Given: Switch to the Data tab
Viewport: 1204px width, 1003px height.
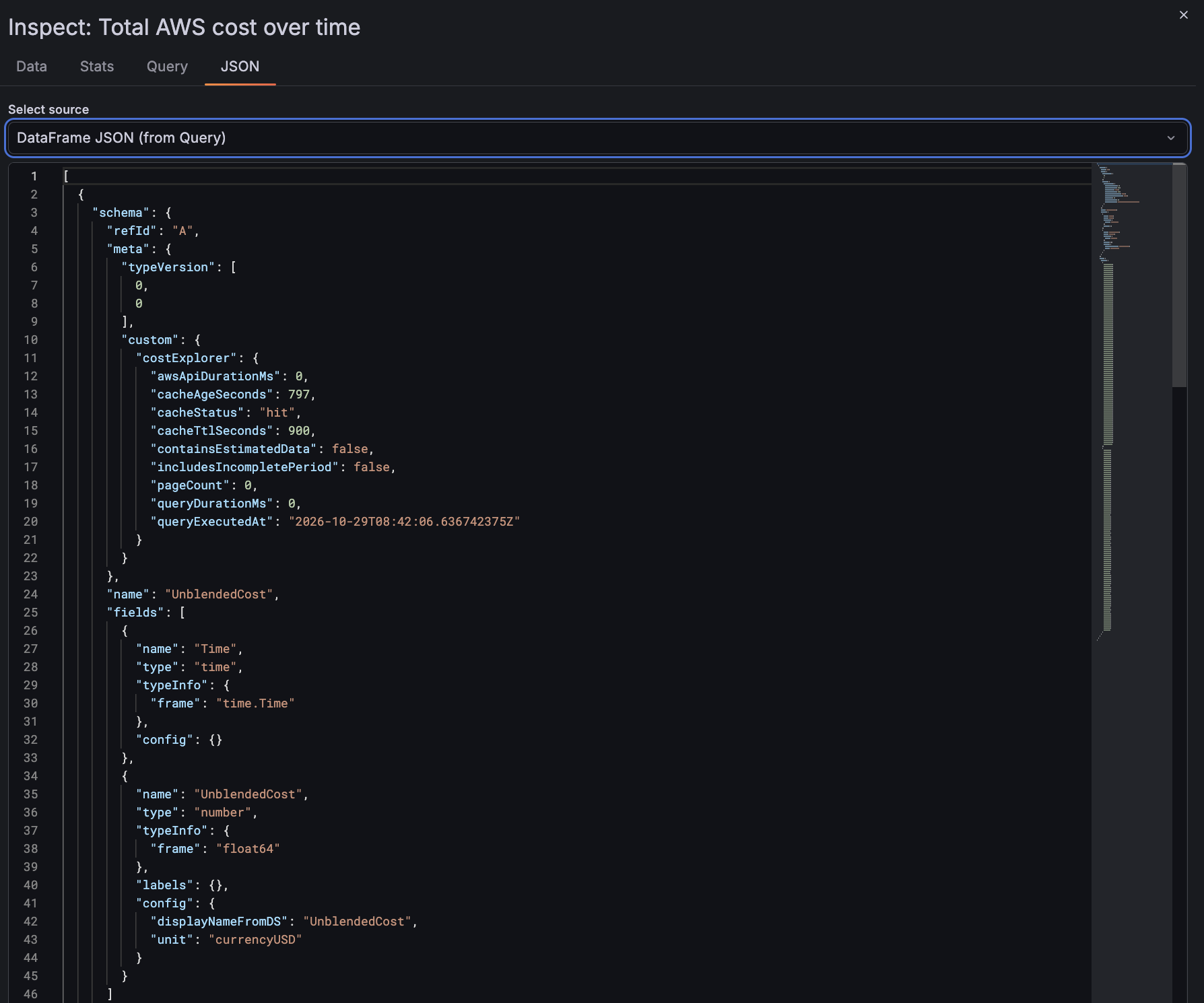Looking at the screenshot, I should tap(32, 66).
